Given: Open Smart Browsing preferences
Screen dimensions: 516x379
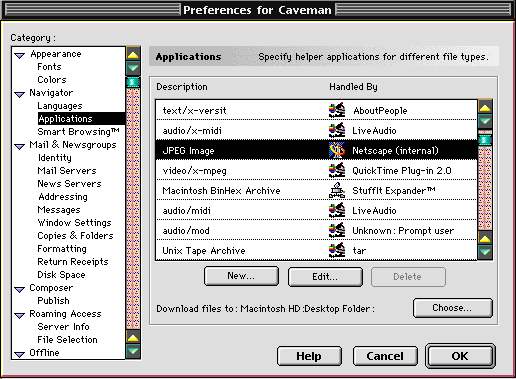Looking at the screenshot, I should tap(78, 132).
